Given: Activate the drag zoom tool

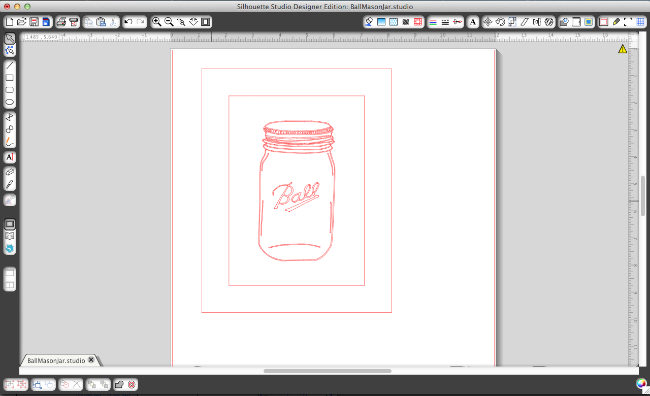Looking at the screenshot, I should tap(194, 22).
